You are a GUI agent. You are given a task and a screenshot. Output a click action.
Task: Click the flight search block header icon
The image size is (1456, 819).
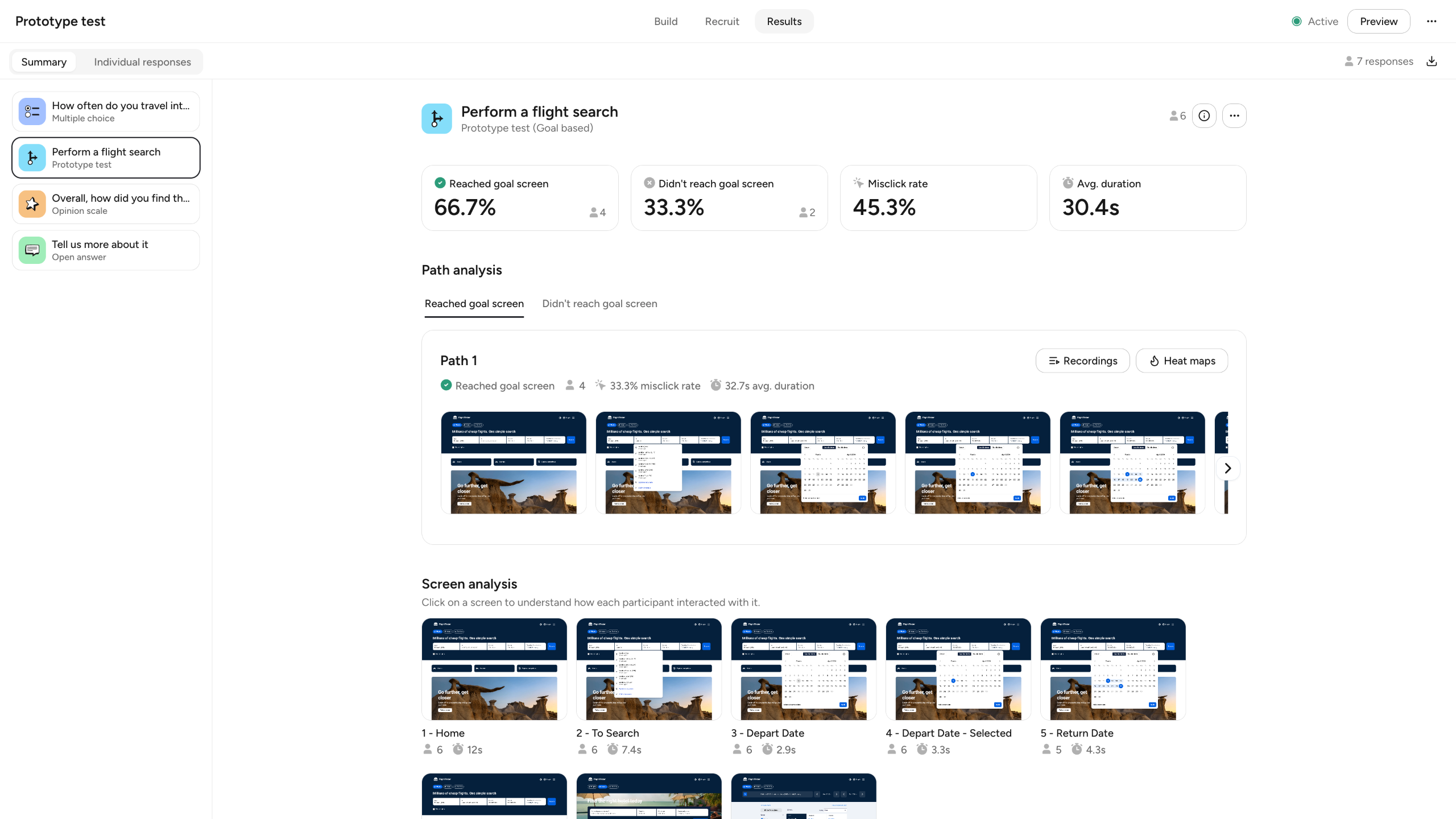(437, 119)
